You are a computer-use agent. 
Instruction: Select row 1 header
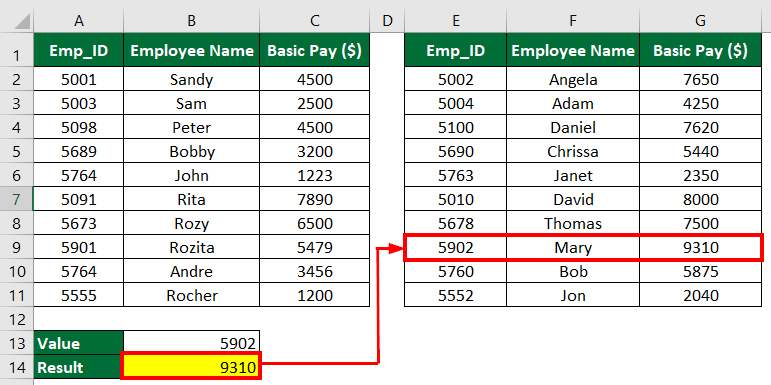[16, 50]
